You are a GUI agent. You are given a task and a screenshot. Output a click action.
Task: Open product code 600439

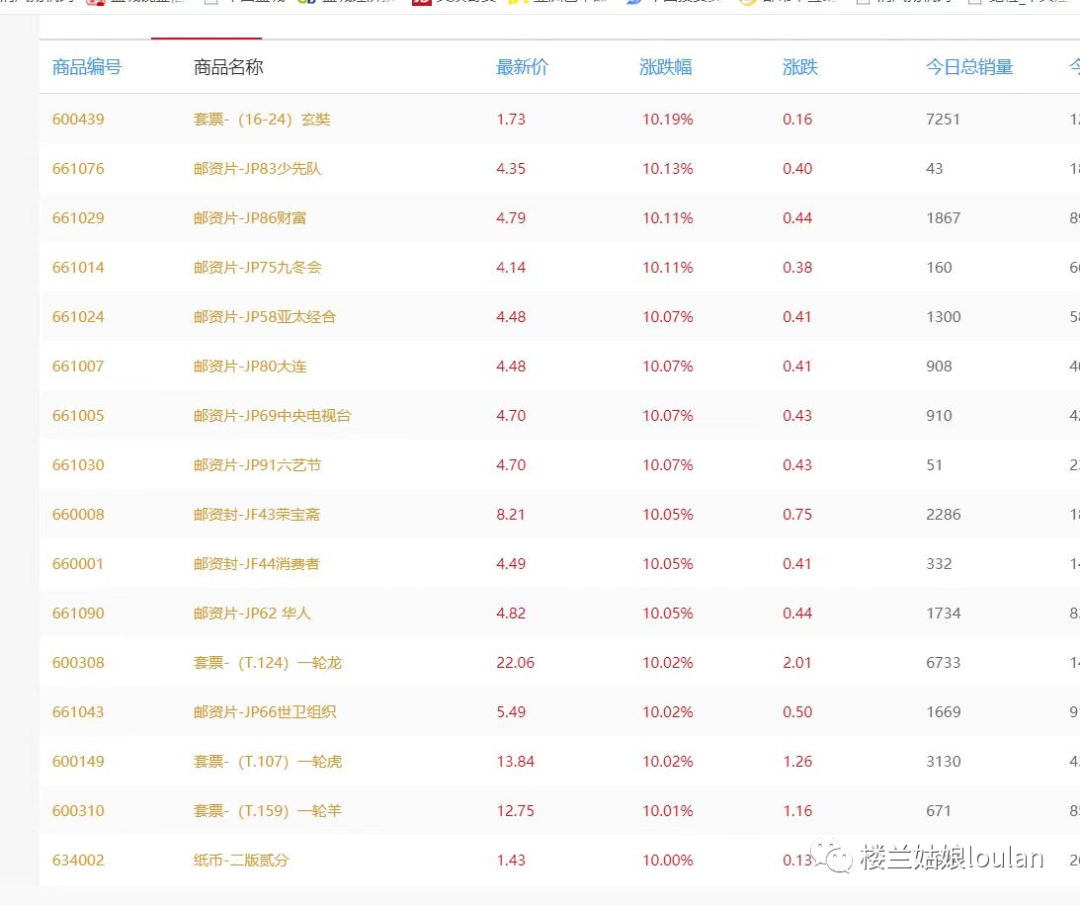coord(79,119)
